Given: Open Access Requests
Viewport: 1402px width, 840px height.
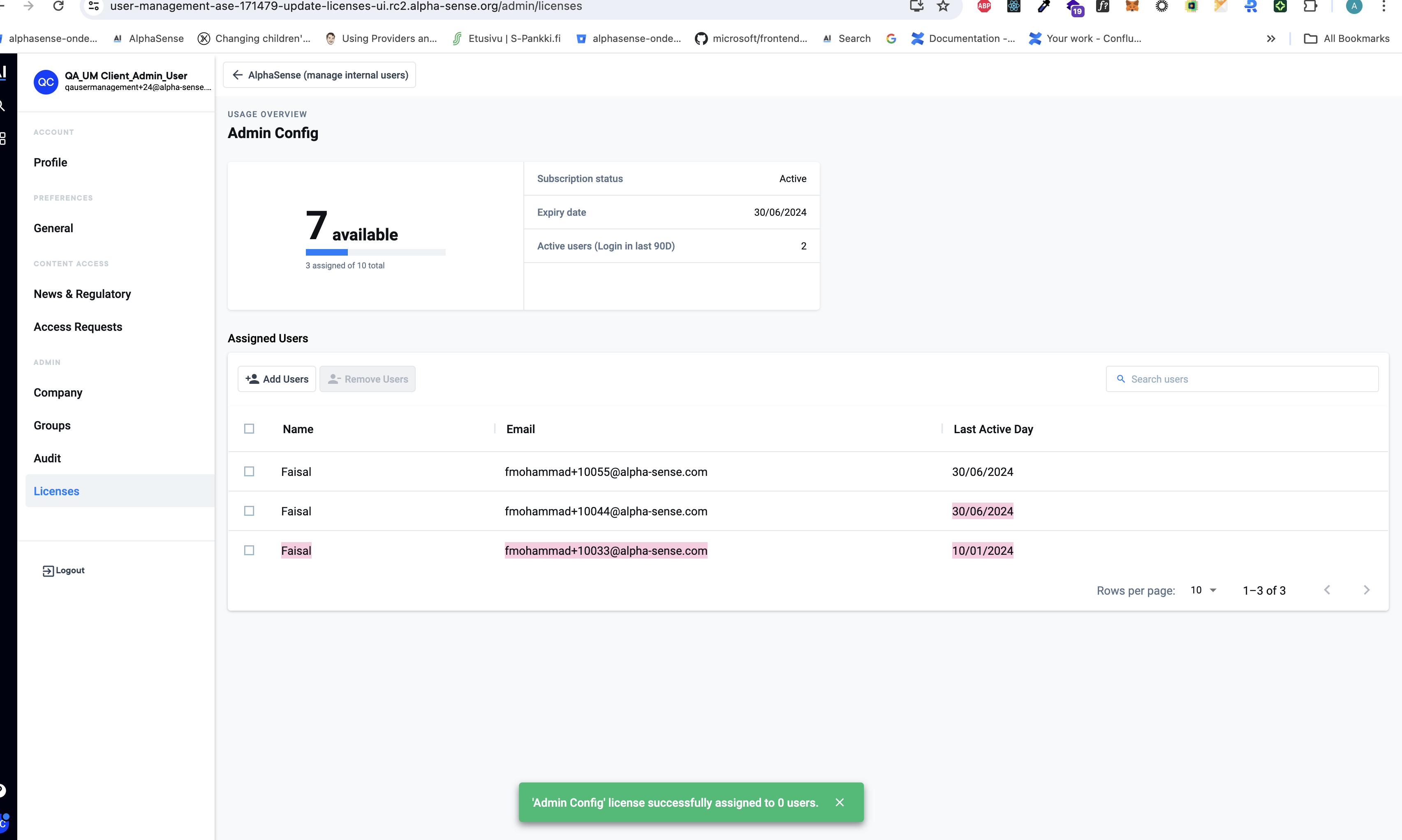Looking at the screenshot, I should click(x=78, y=327).
